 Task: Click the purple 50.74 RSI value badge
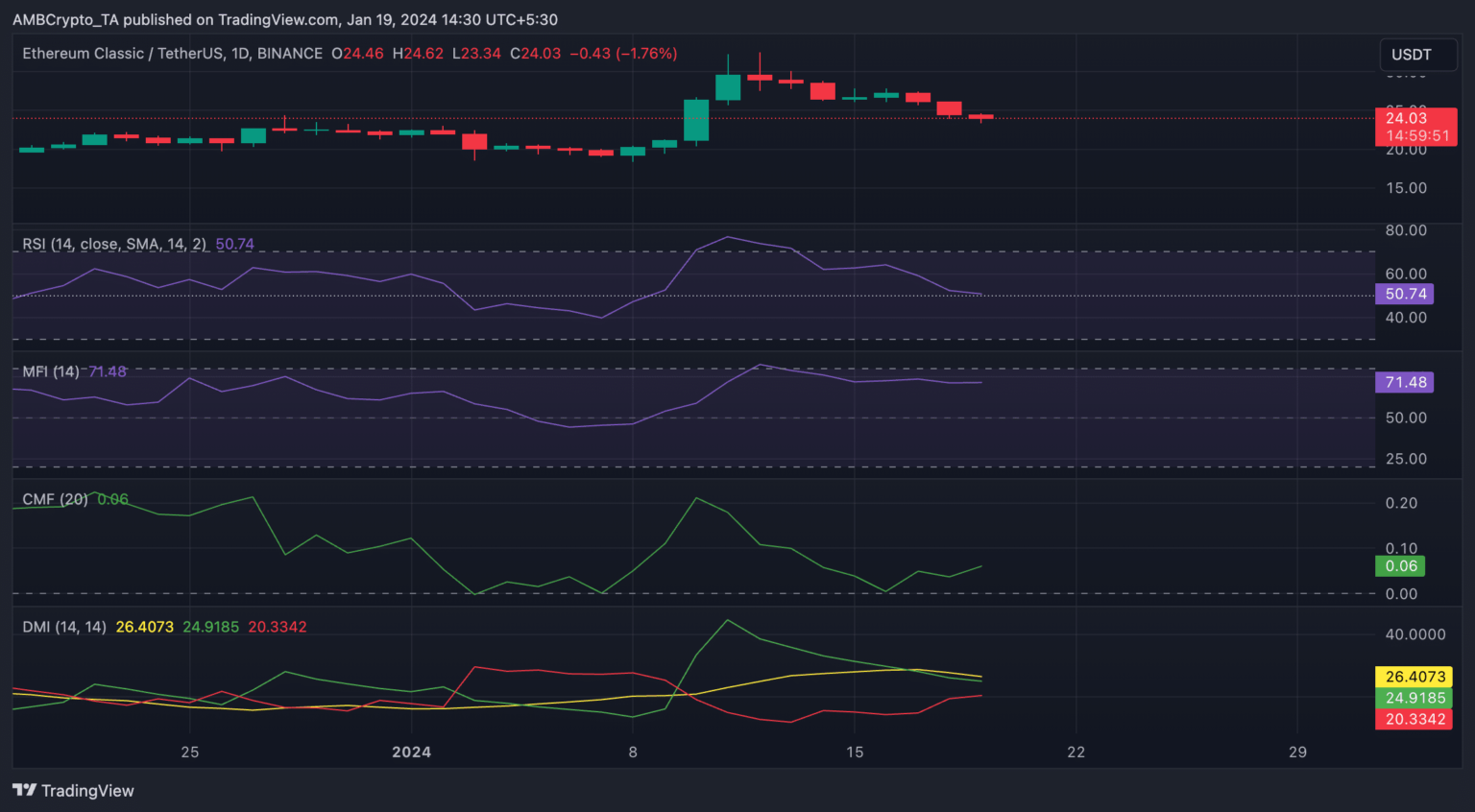(x=1405, y=294)
